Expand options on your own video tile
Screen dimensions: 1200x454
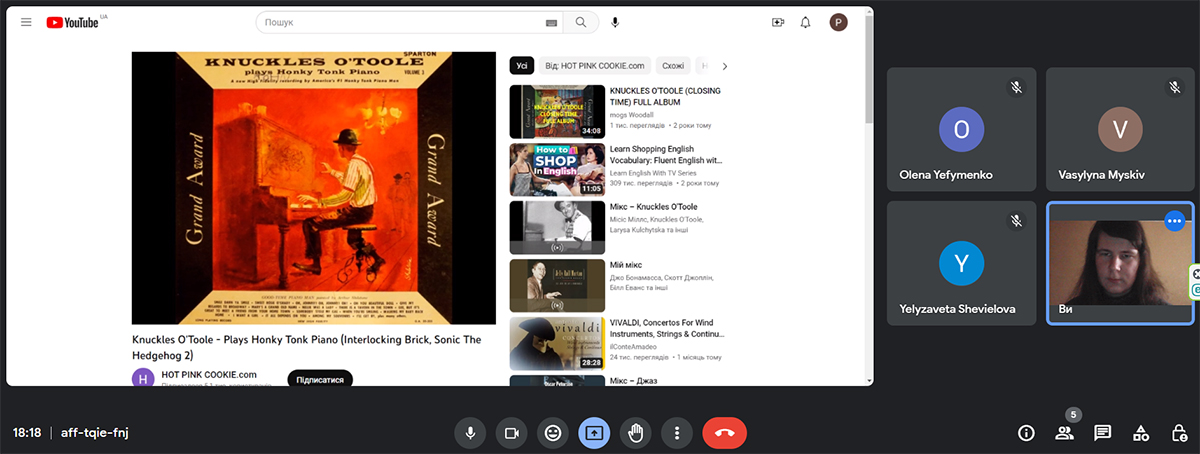click(x=1174, y=220)
